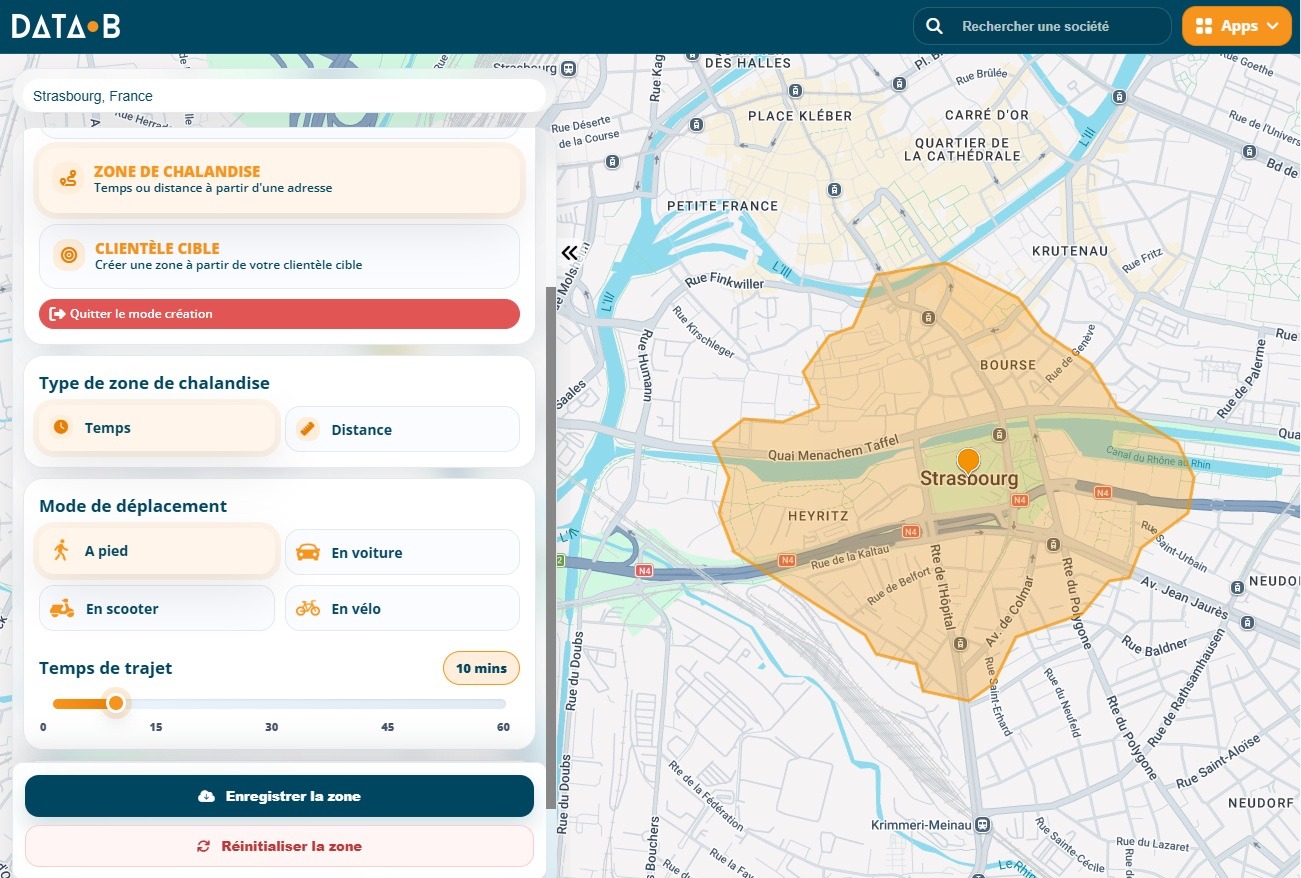Click the cloud upload icon on Enregistrer
1301x878 pixels.
(207, 796)
